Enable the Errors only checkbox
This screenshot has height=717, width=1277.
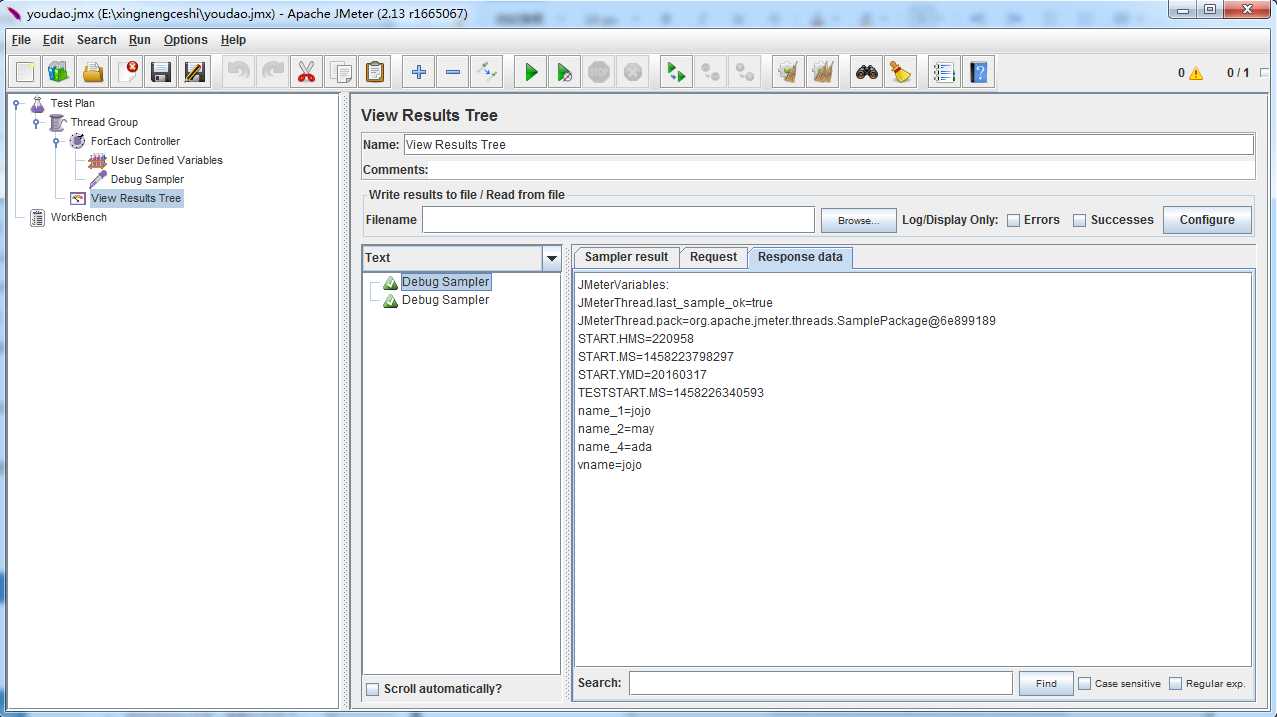coord(1013,220)
